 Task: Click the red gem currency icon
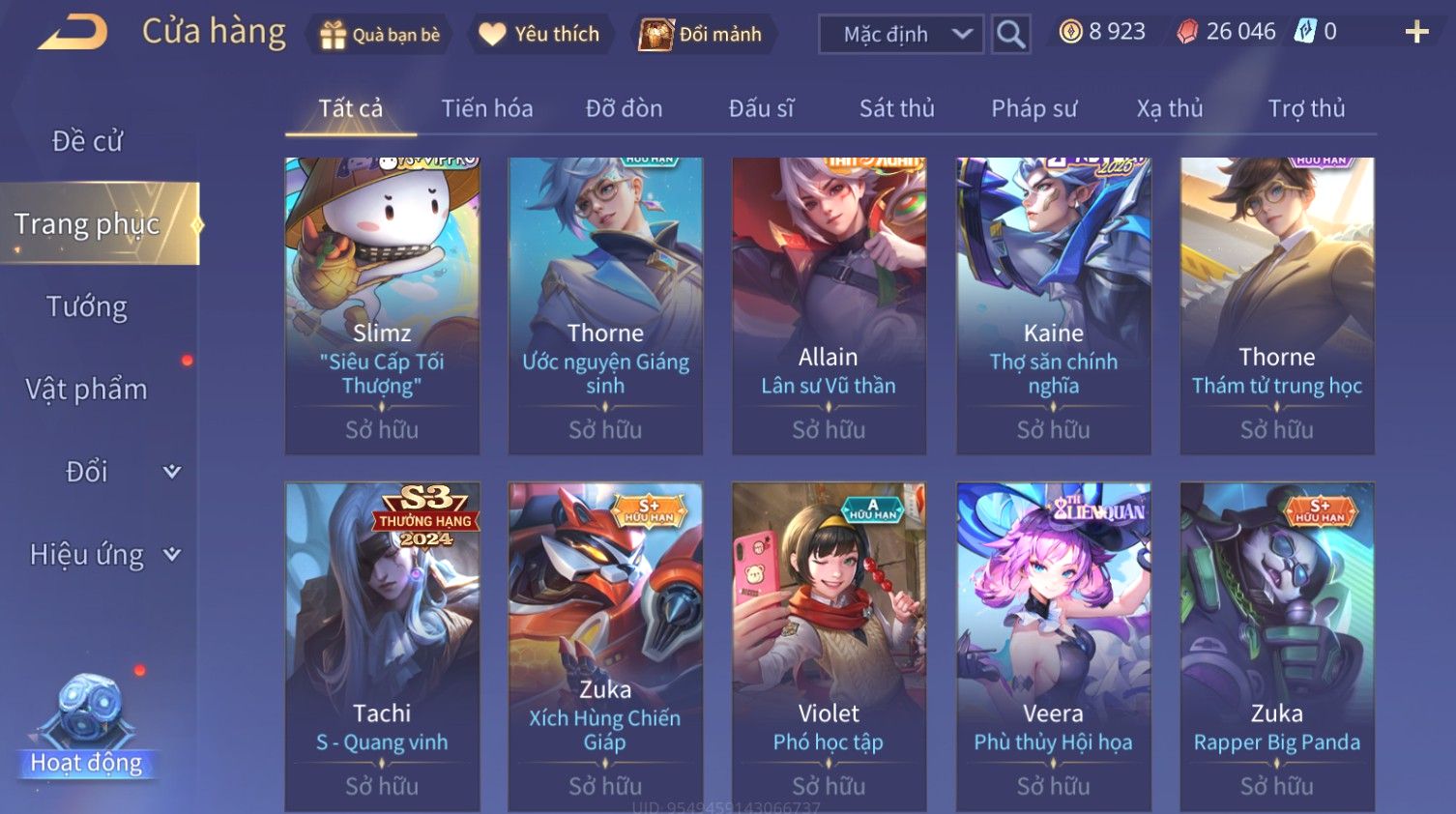coord(1187,32)
